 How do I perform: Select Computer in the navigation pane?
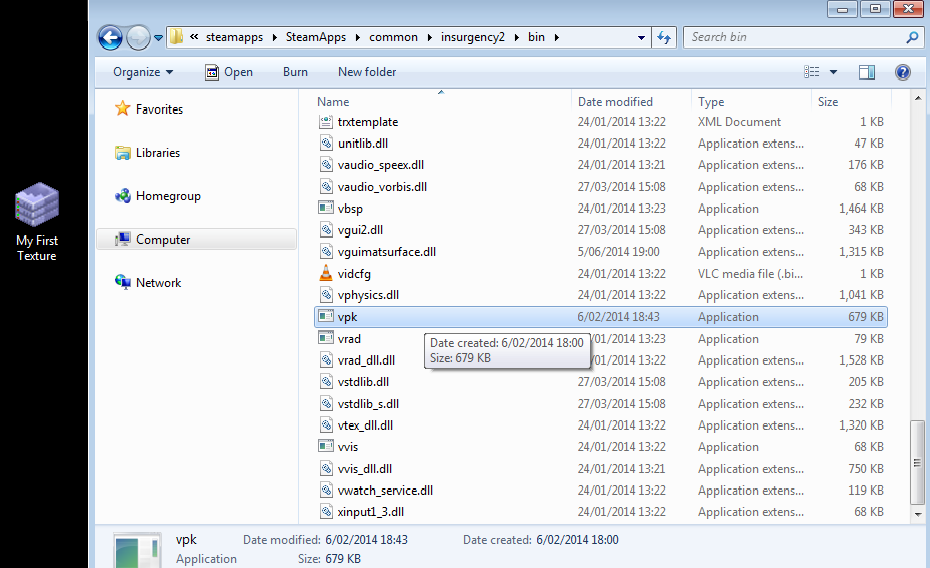click(196, 239)
